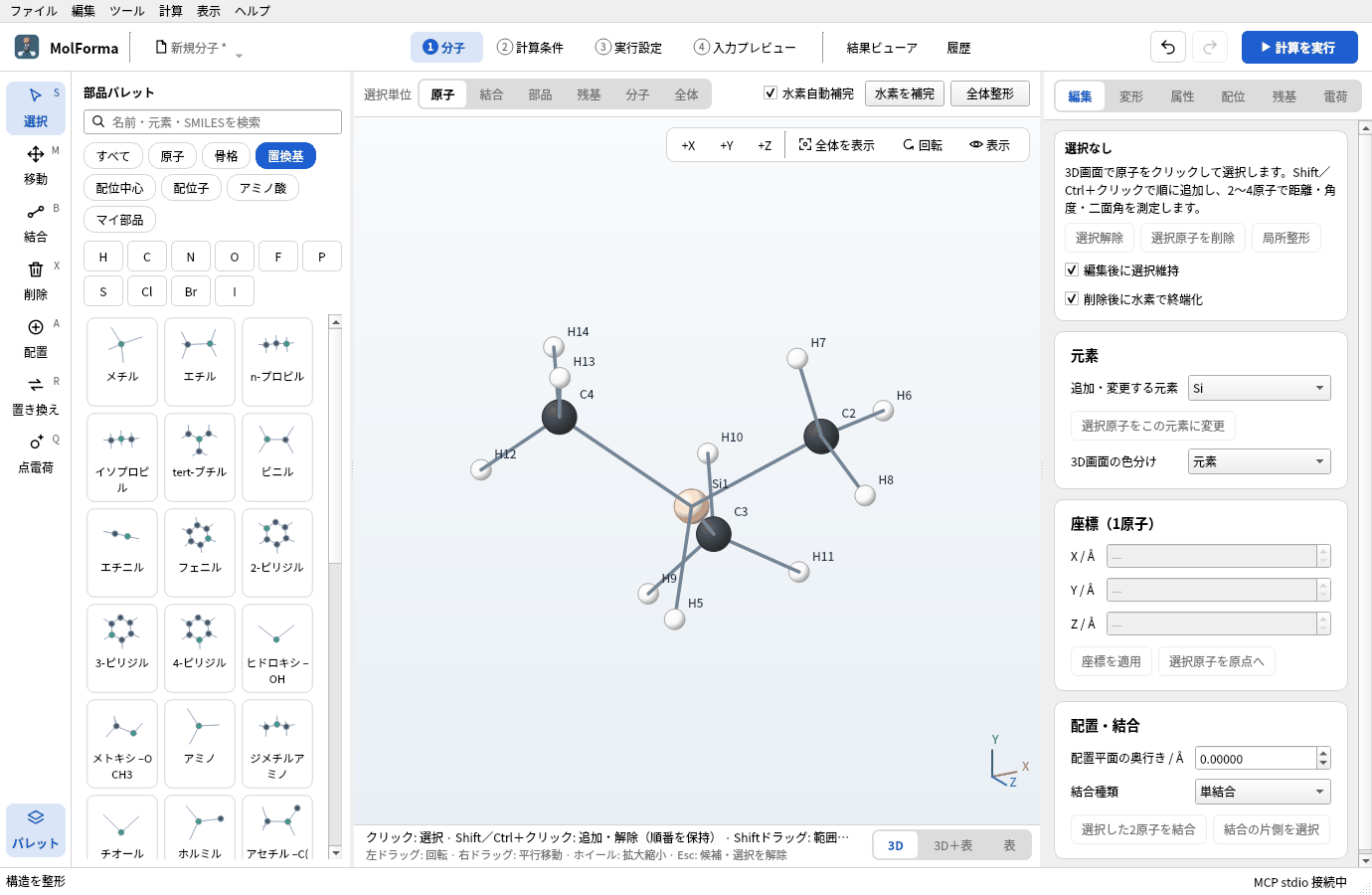This screenshot has width=1372, height=895.
Task: Choose the 点電荷 (point charge) tool
Action: pos(36,453)
